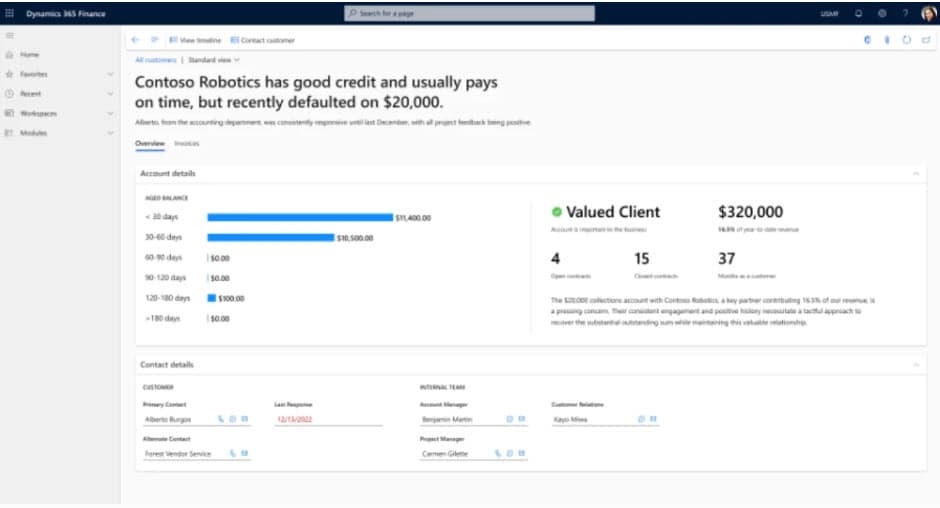Click the Carmen Gilette project manager name

click(x=445, y=453)
